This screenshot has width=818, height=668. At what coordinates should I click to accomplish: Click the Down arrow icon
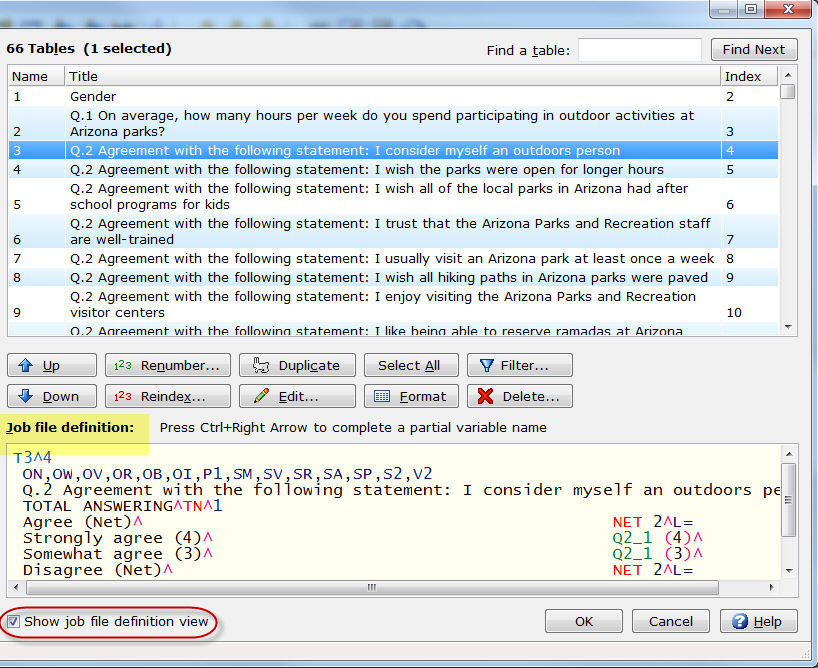click(26, 396)
